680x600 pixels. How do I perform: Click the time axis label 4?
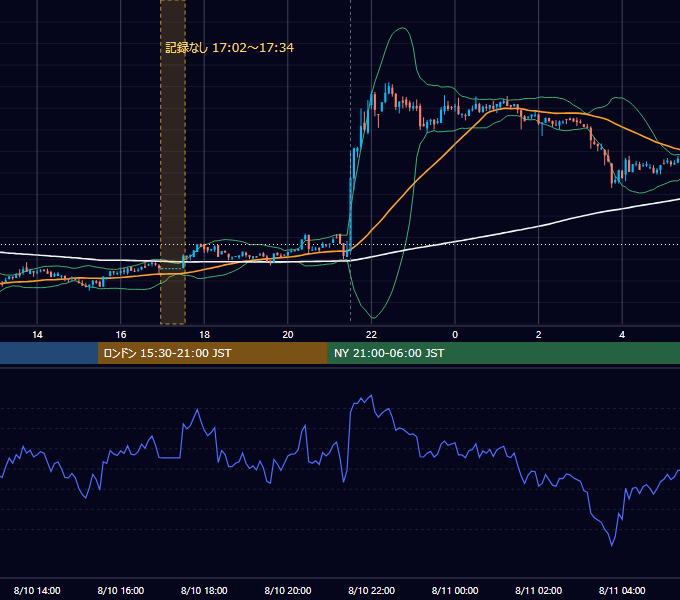click(622, 335)
